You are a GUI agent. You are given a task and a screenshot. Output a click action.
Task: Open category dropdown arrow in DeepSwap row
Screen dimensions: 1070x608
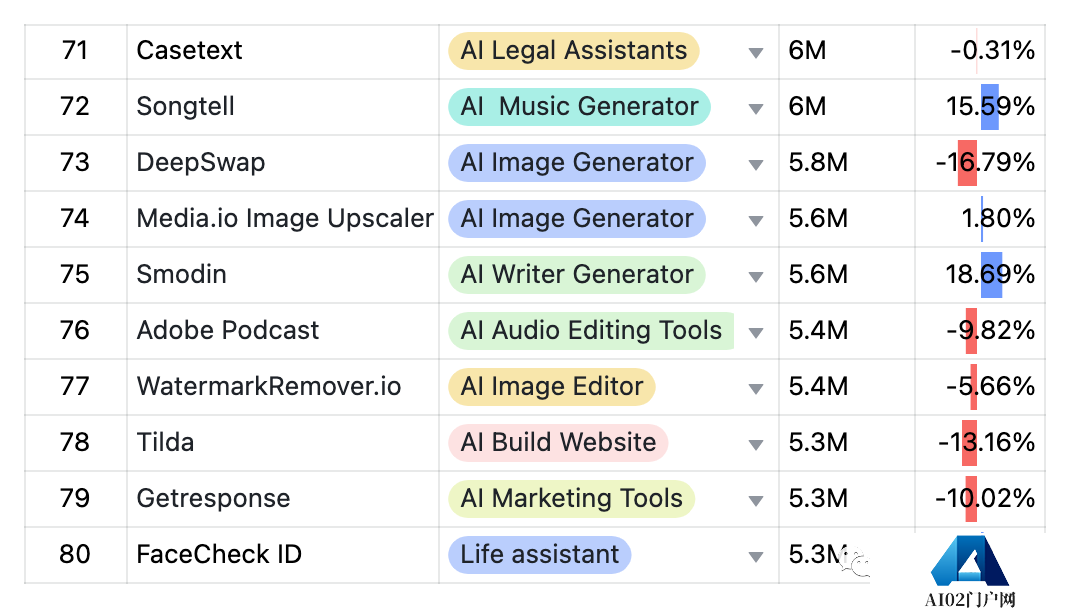755,164
